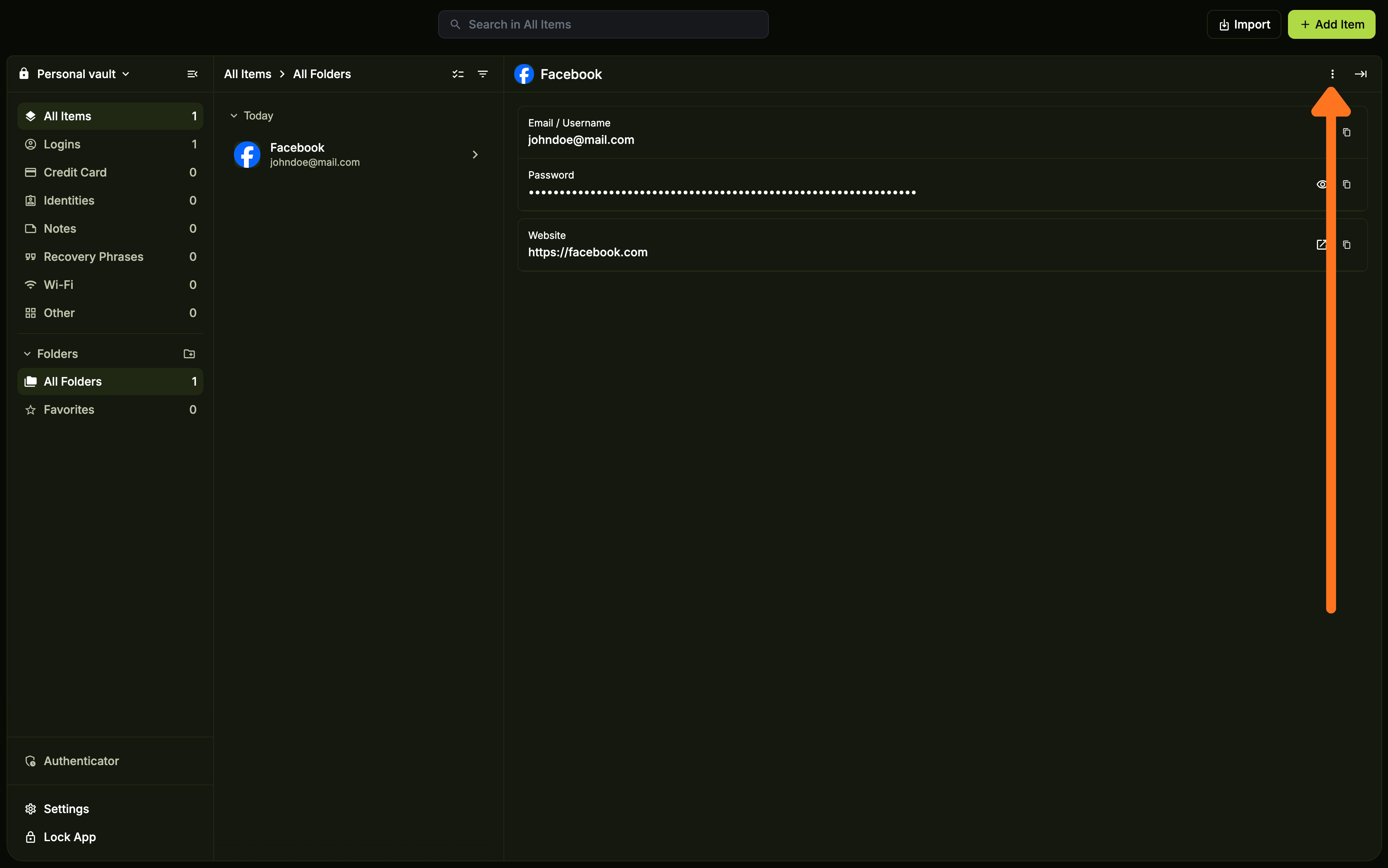Create a new folder icon
The width and height of the screenshot is (1388, 868).
[189, 354]
